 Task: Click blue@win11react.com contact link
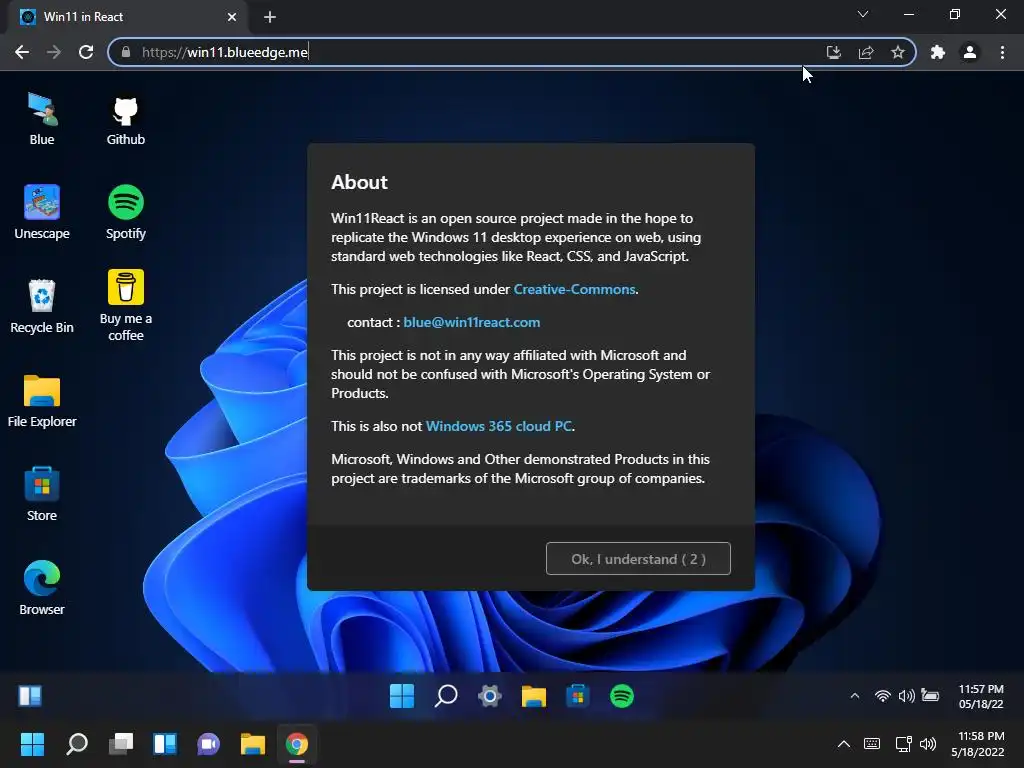(x=472, y=322)
